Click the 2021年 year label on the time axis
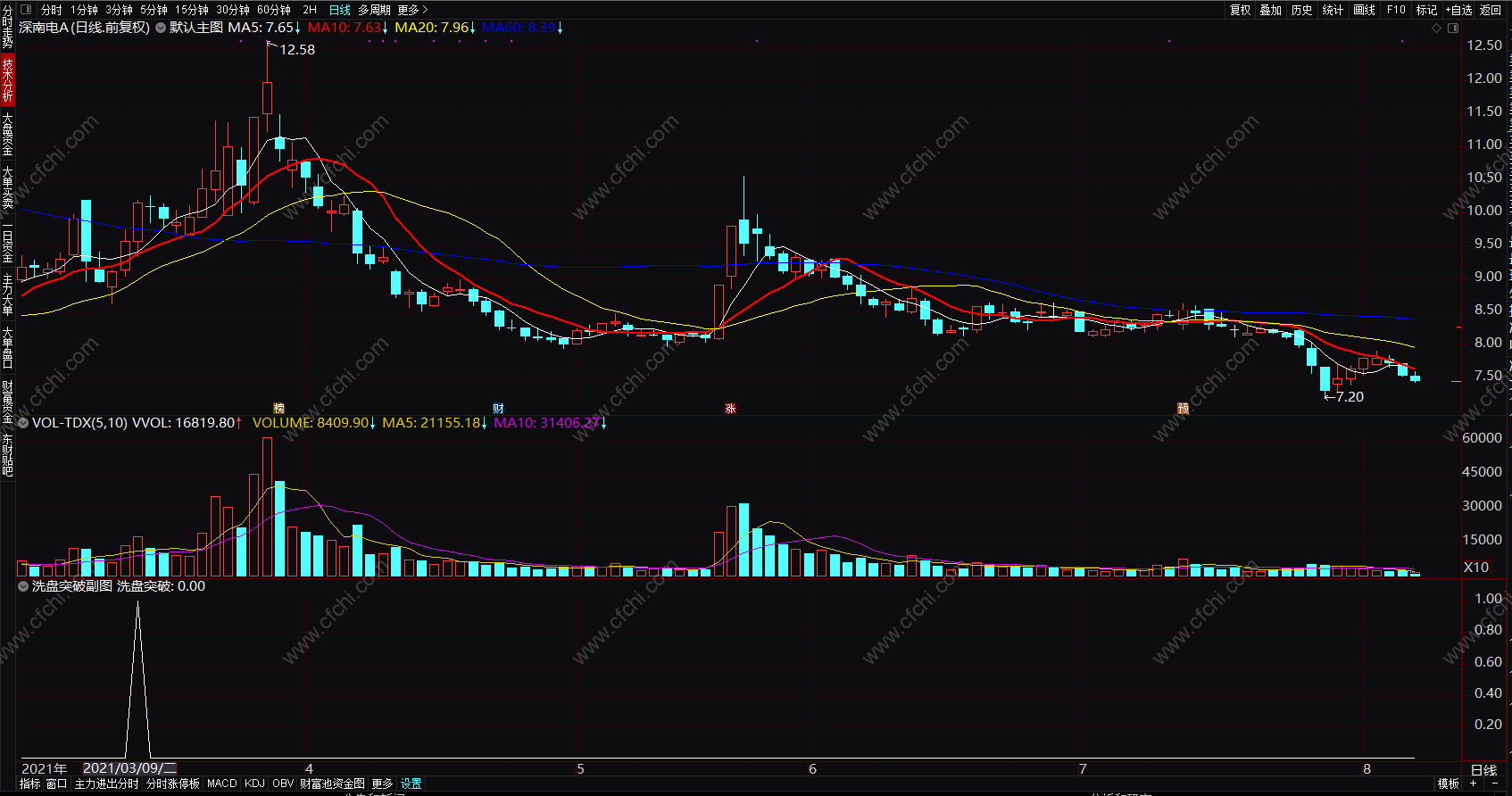 (x=44, y=768)
